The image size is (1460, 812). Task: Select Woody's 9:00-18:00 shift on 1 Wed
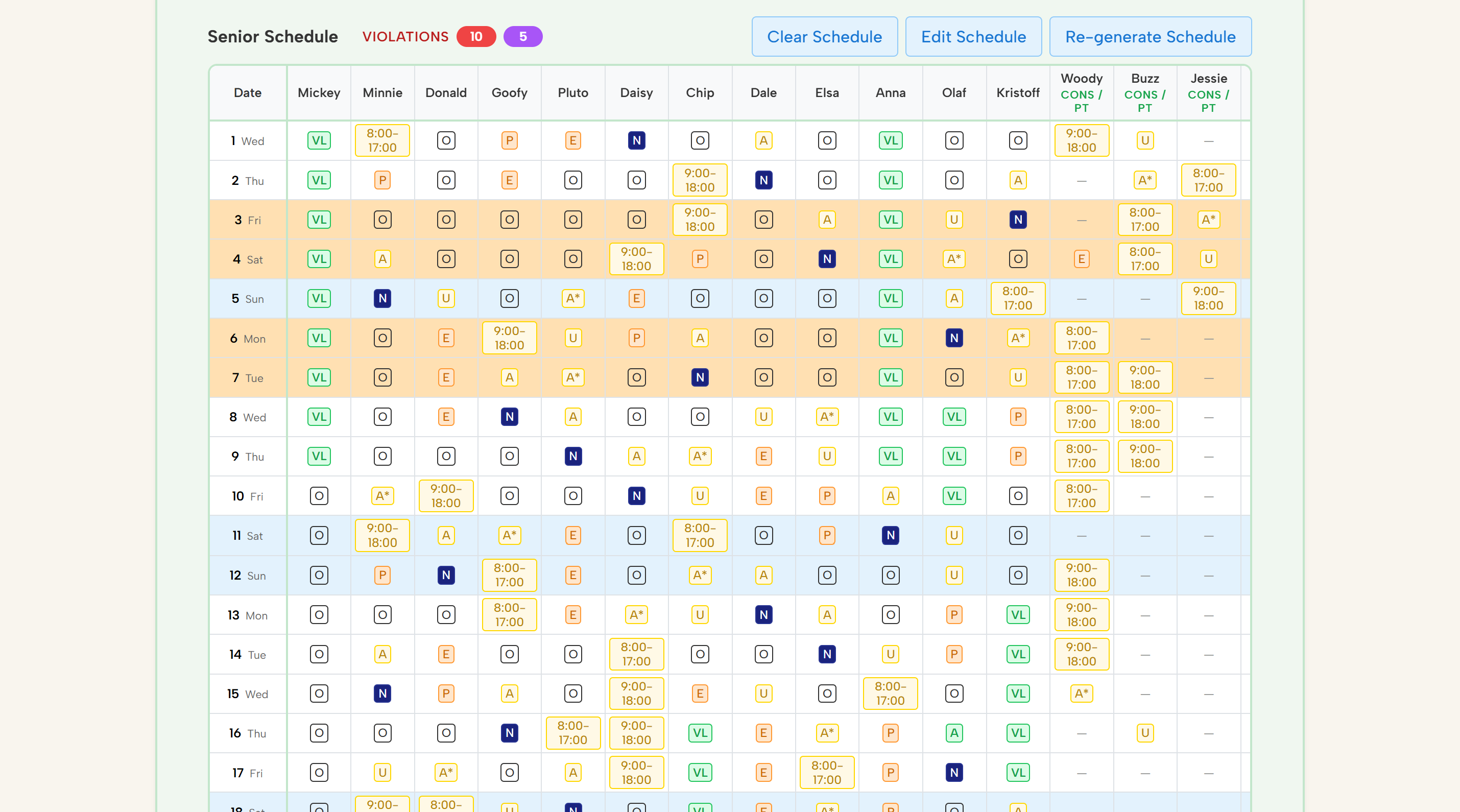click(x=1082, y=140)
